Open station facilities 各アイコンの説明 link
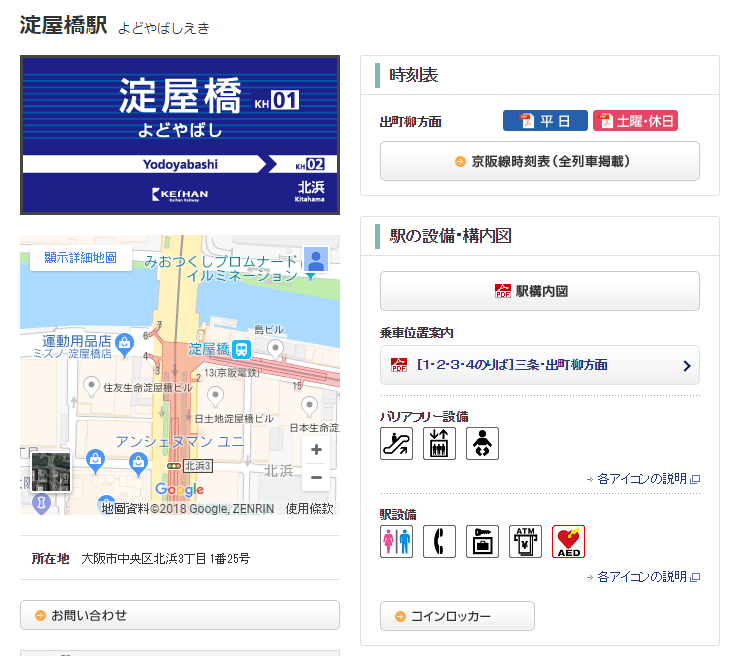The height and width of the screenshot is (656, 737). [x=643, y=577]
